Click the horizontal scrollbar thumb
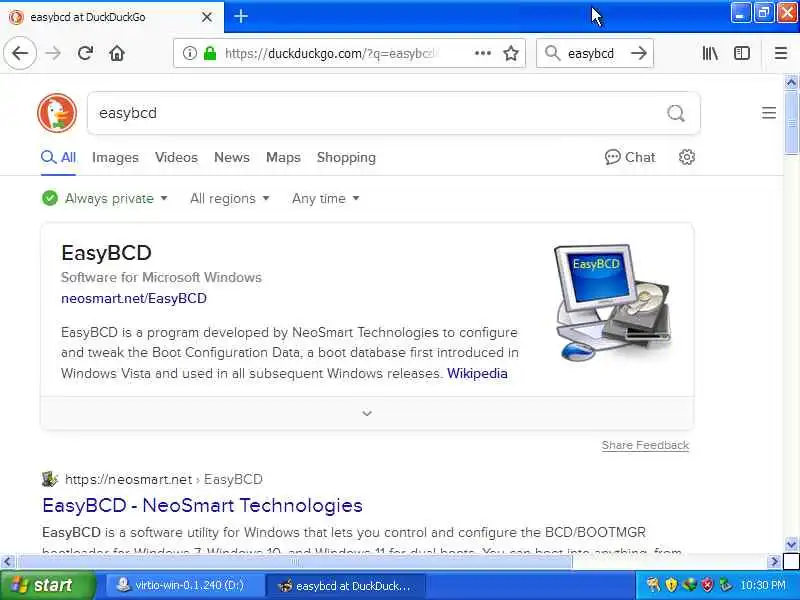Viewport: 800px width, 600px height. click(x=294, y=562)
